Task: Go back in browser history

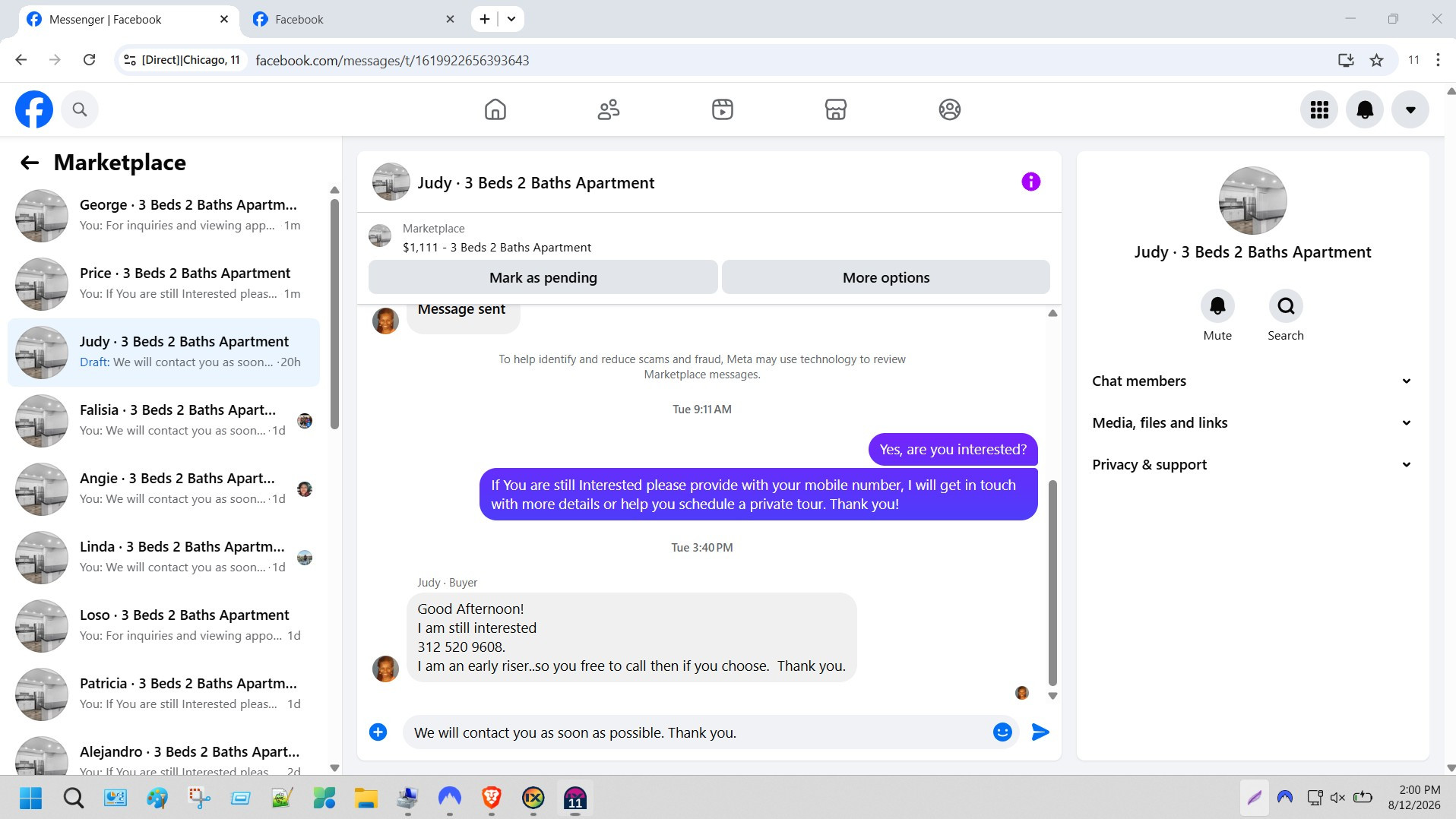Action: point(21,60)
